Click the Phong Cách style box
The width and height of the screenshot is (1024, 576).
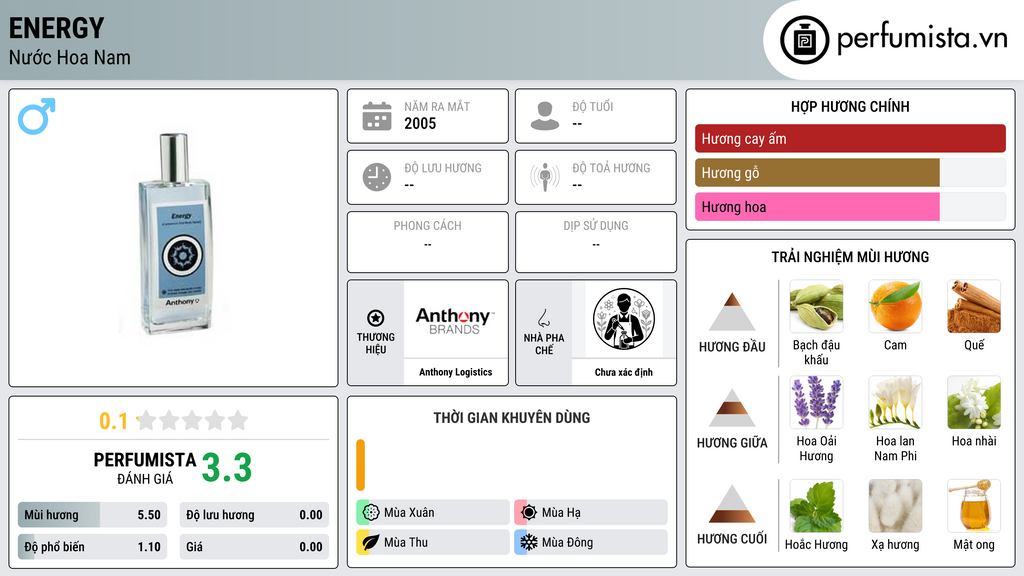point(428,242)
